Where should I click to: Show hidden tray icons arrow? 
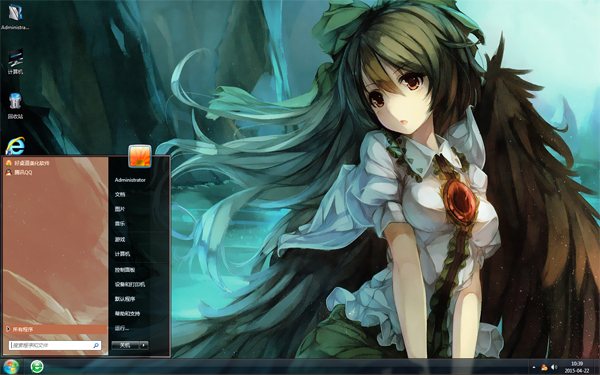[x=534, y=367]
